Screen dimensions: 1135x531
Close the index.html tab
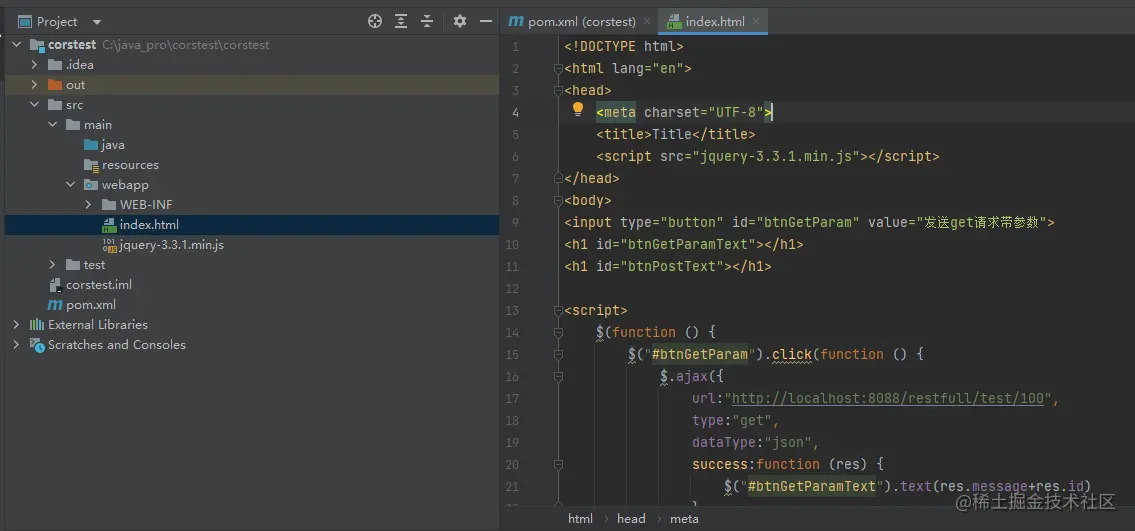coord(756,22)
